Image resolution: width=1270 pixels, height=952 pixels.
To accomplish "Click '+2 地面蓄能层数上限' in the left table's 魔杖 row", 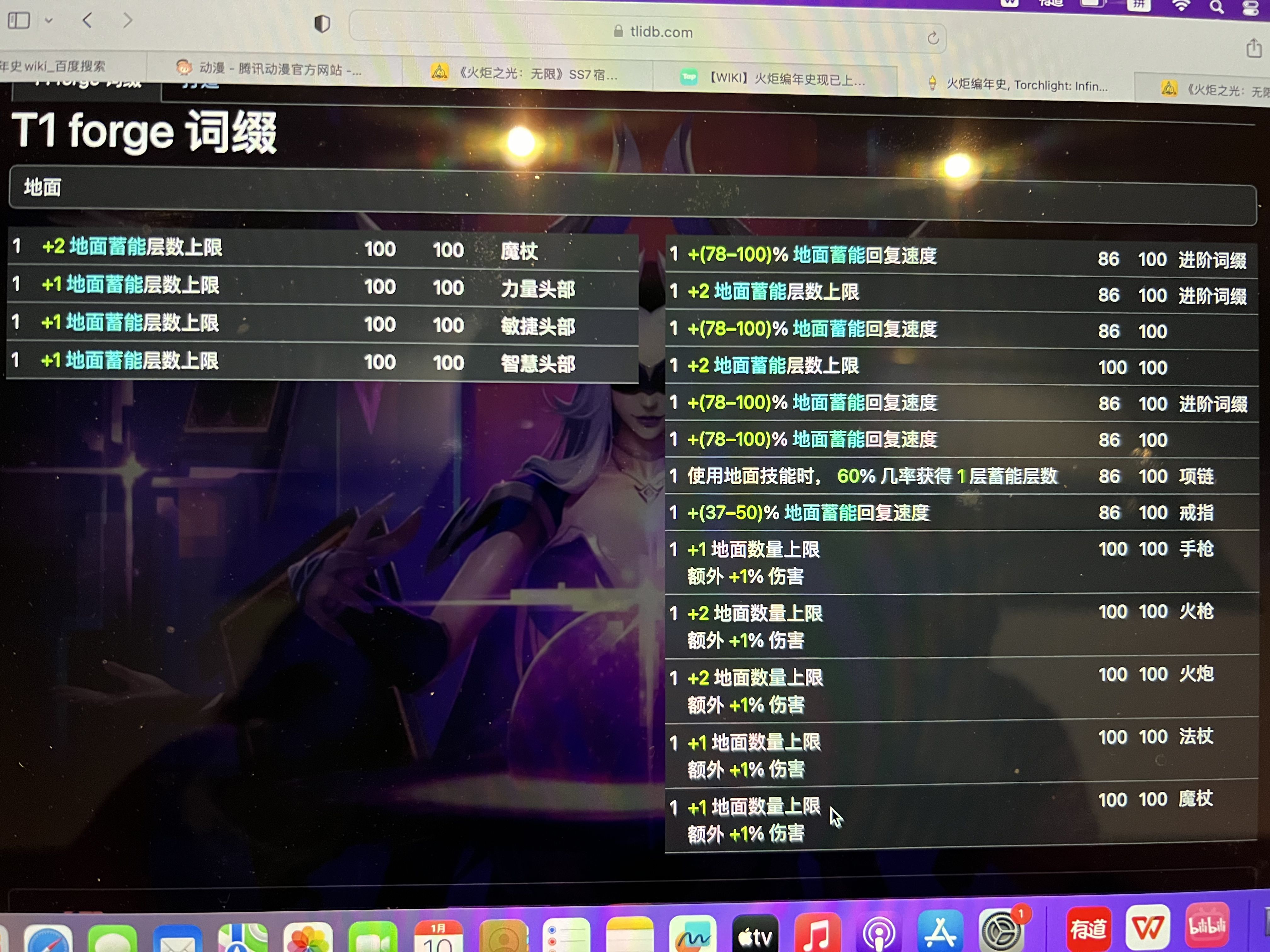I will (132, 247).
